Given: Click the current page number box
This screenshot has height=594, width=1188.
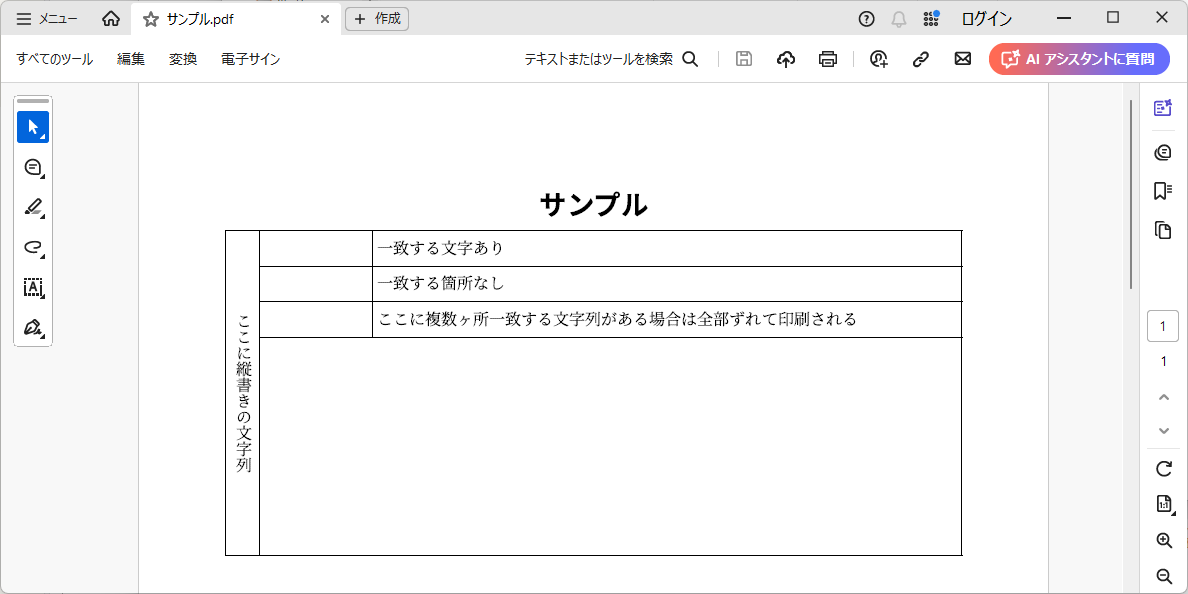Looking at the screenshot, I should [1163, 327].
